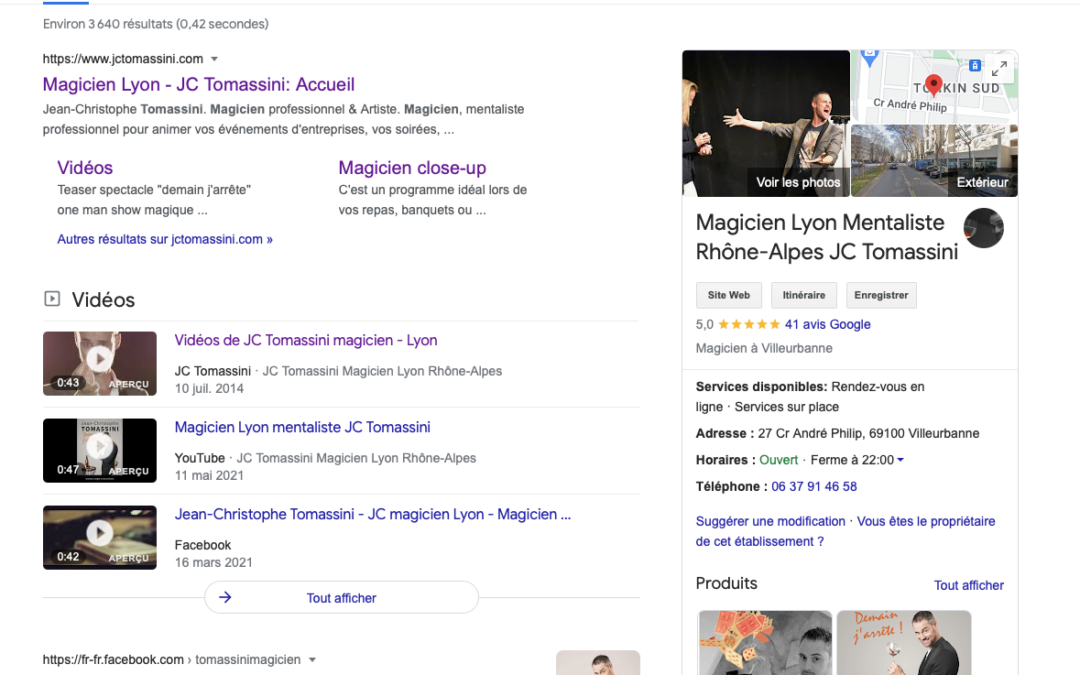This screenshot has width=1080, height=675.
Task: Click the Site Web button
Action: 728,295
